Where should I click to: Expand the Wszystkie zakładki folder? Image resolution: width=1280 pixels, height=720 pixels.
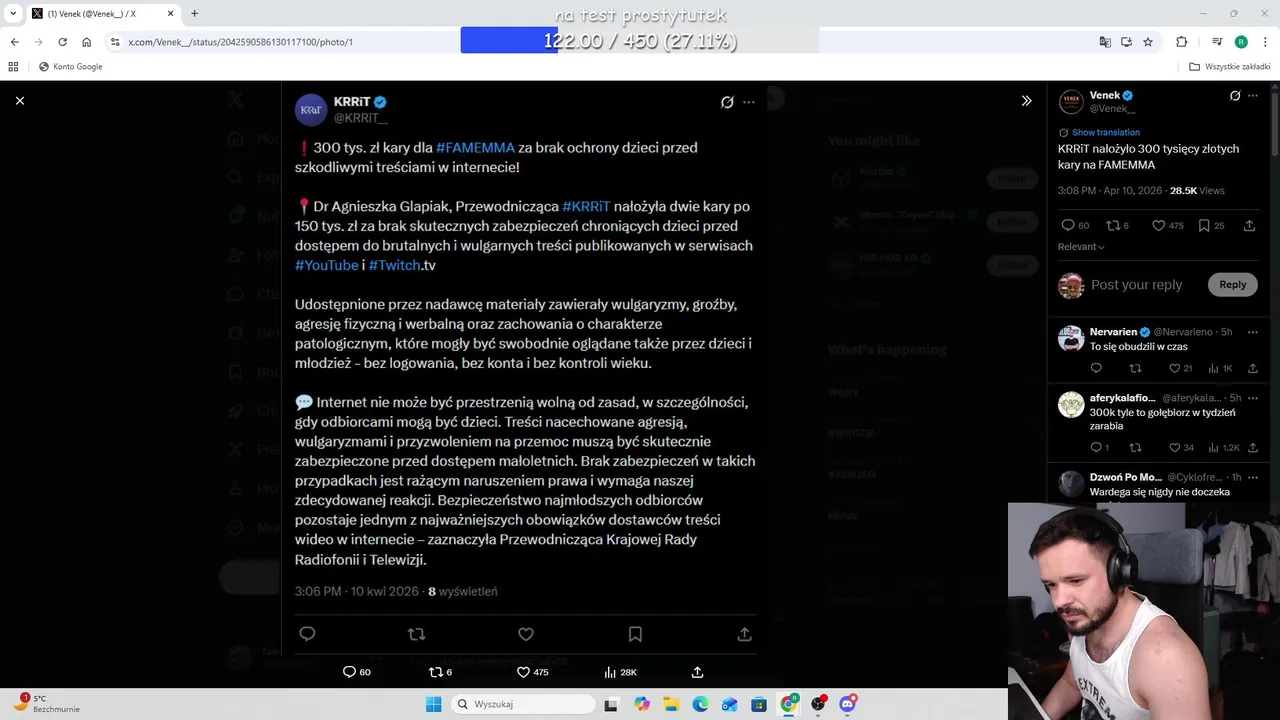tap(1229, 67)
